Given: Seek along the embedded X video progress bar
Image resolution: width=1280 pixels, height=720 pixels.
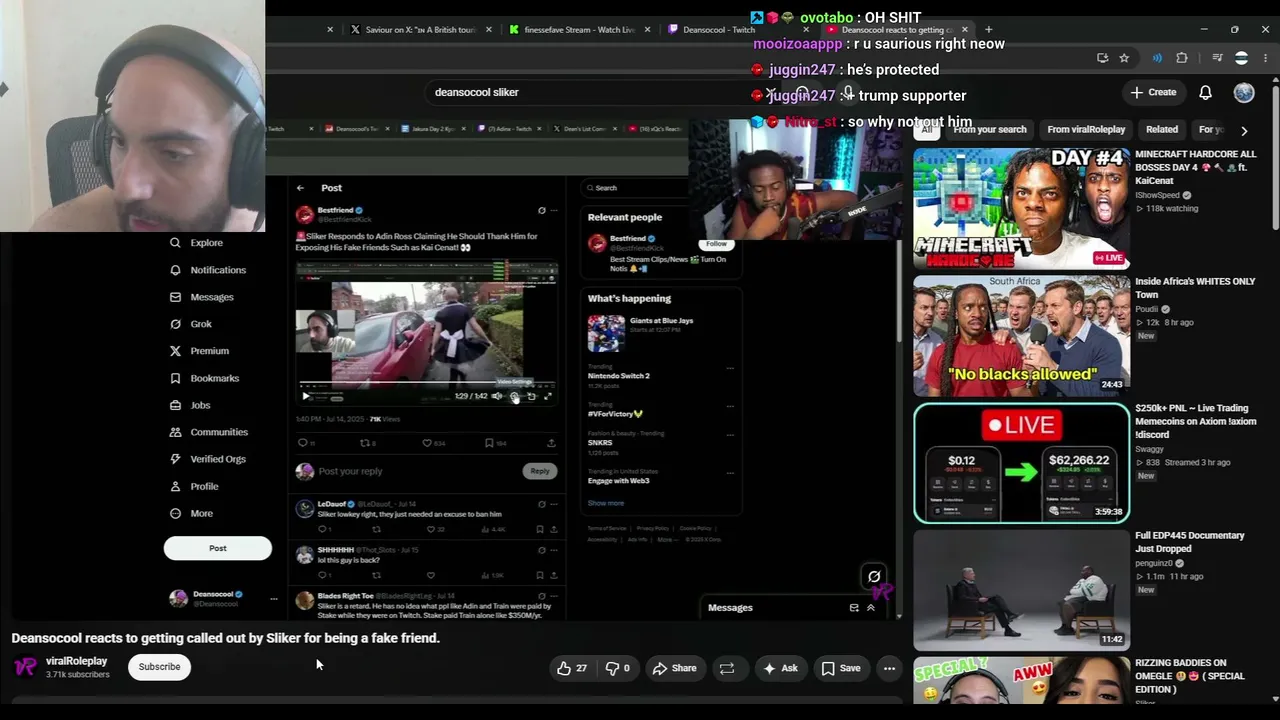Looking at the screenshot, I should coord(427,383).
